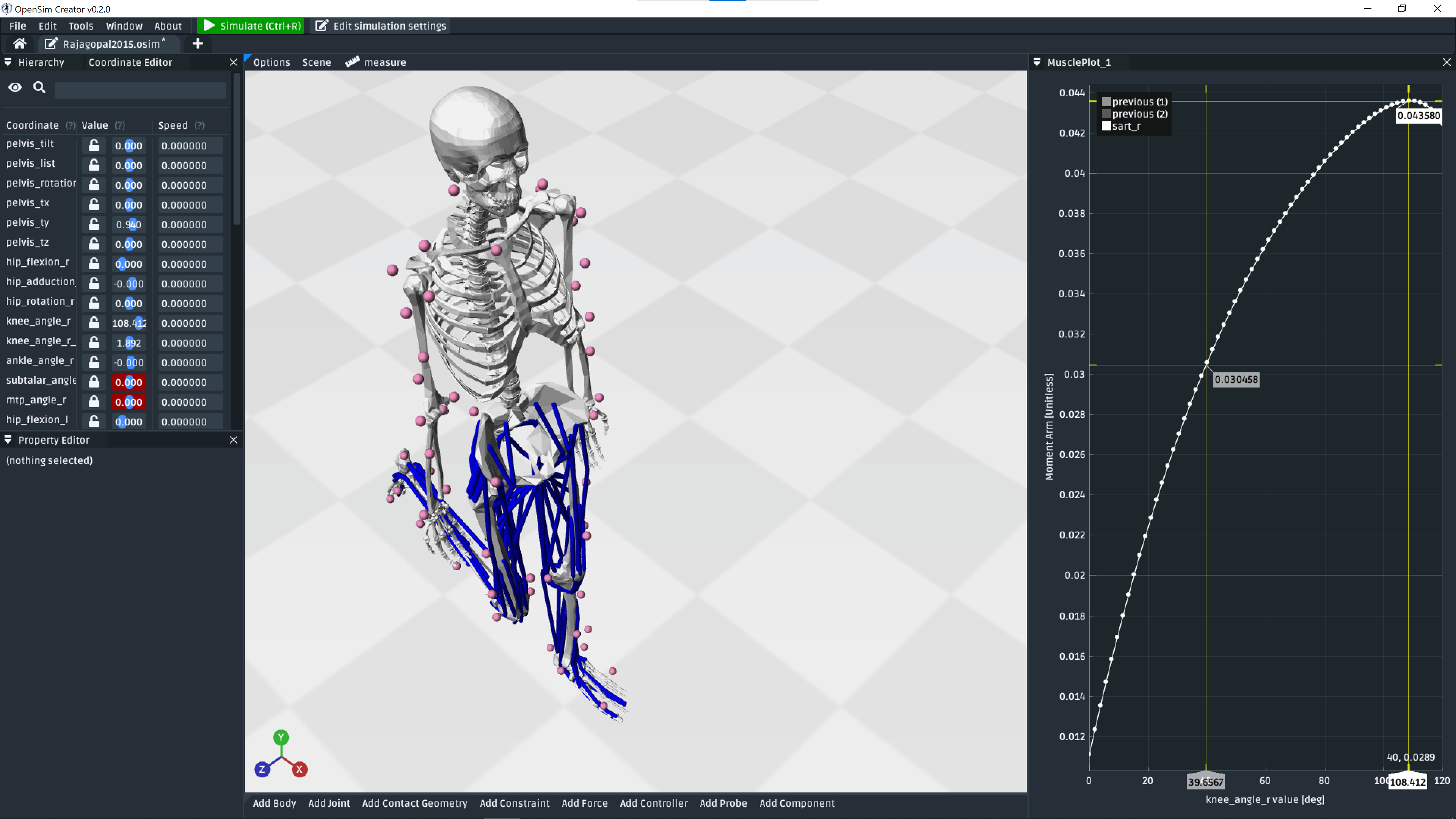The image size is (1456, 819).
Task: Click the pencil icon on the Rajagopal2015.osim tab
Action: pos(51,44)
